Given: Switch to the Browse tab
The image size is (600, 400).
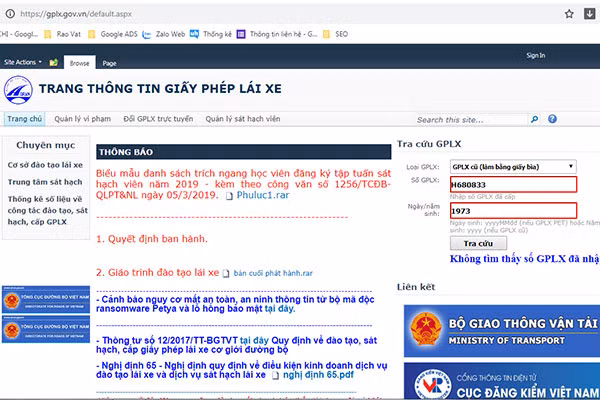Looking at the screenshot, I should click(x=80, y=63).
